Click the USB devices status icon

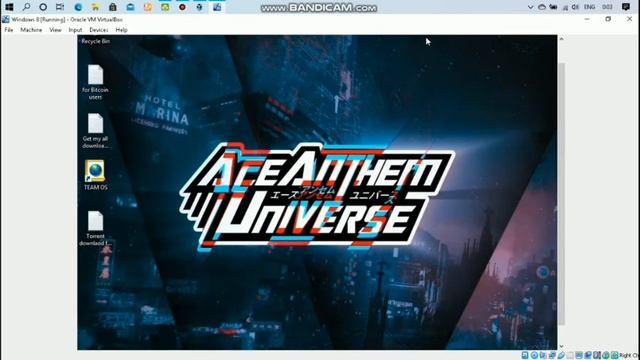click(561, 355)
